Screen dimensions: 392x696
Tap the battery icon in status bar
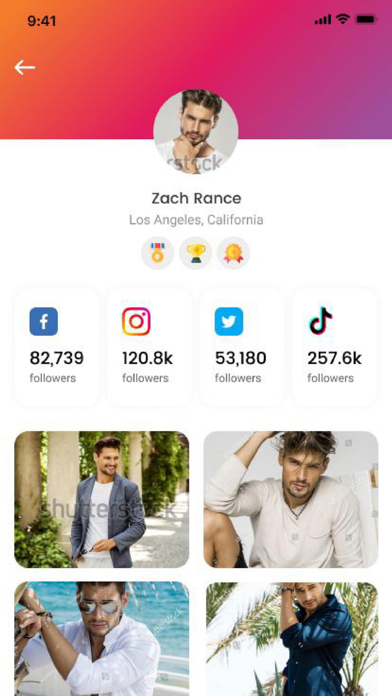click(x=367, y=20)
